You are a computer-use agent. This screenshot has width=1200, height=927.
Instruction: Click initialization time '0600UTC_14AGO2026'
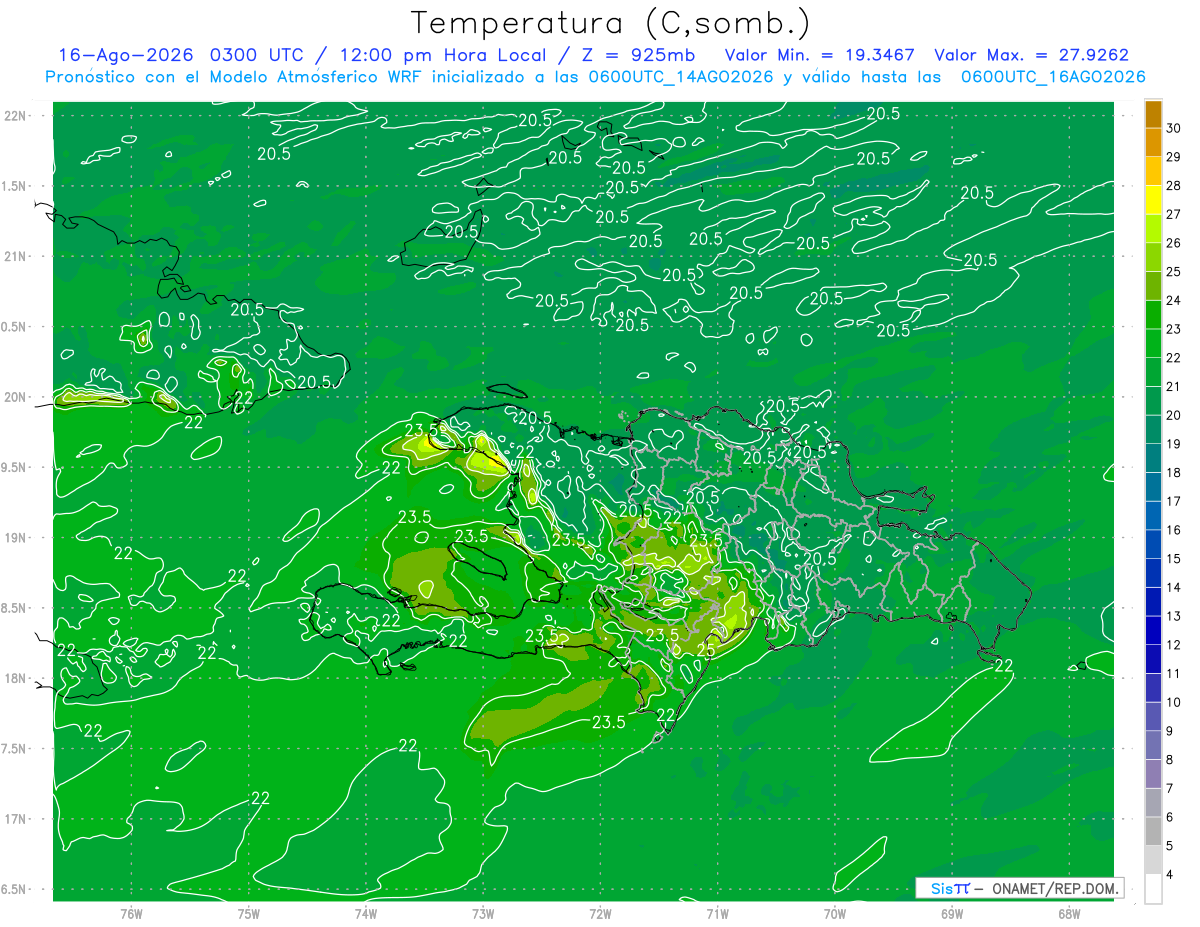681,77
